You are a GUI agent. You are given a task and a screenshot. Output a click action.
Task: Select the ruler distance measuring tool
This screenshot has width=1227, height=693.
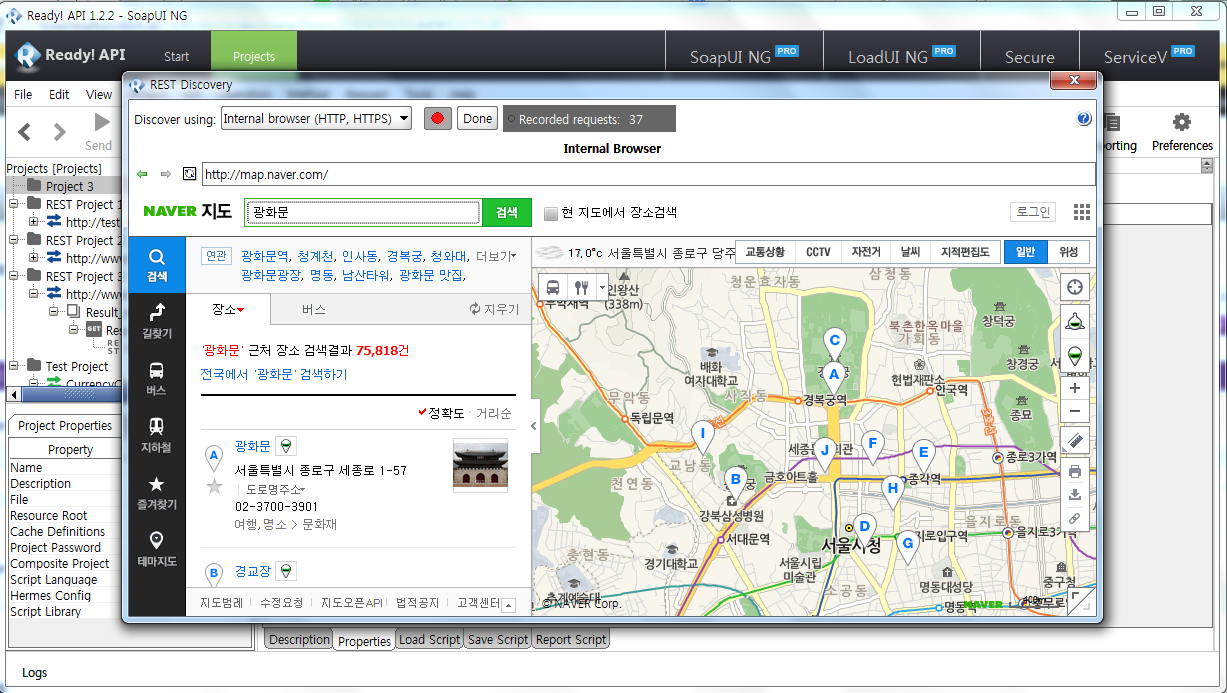(1075, 441)
